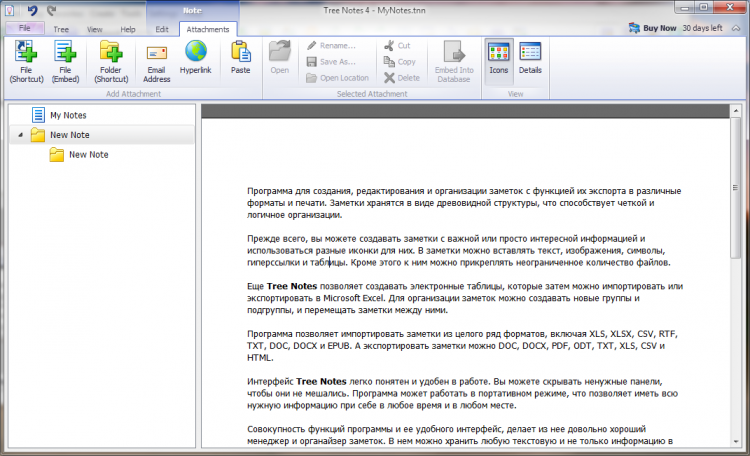
Task: Cut the selected attachment
Action: click(397, 45)
